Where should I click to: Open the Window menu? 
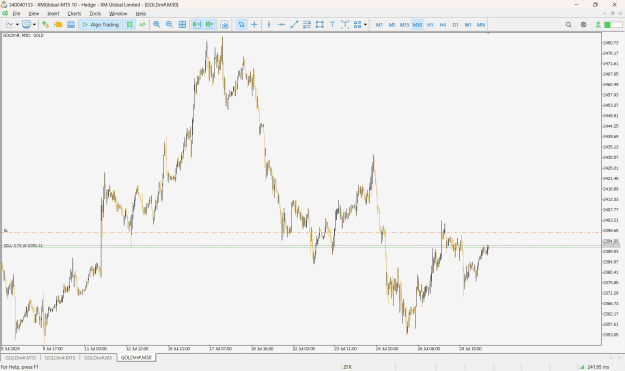tap(118, 14)
